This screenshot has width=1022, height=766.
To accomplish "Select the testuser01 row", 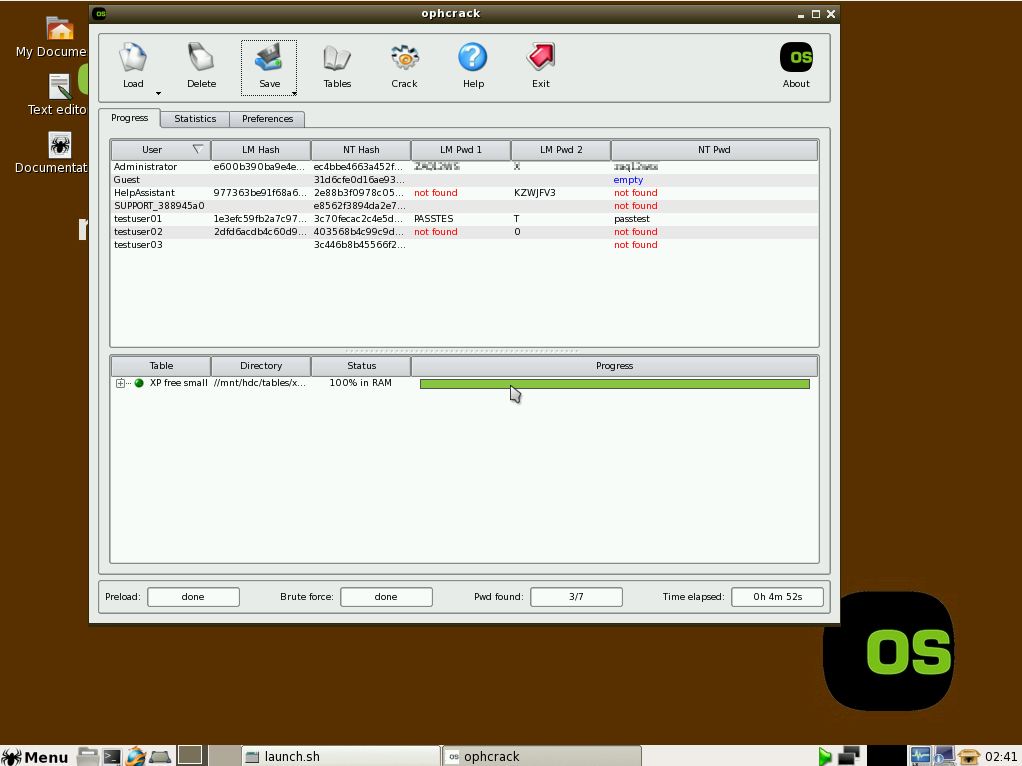I will click(464, 219).
